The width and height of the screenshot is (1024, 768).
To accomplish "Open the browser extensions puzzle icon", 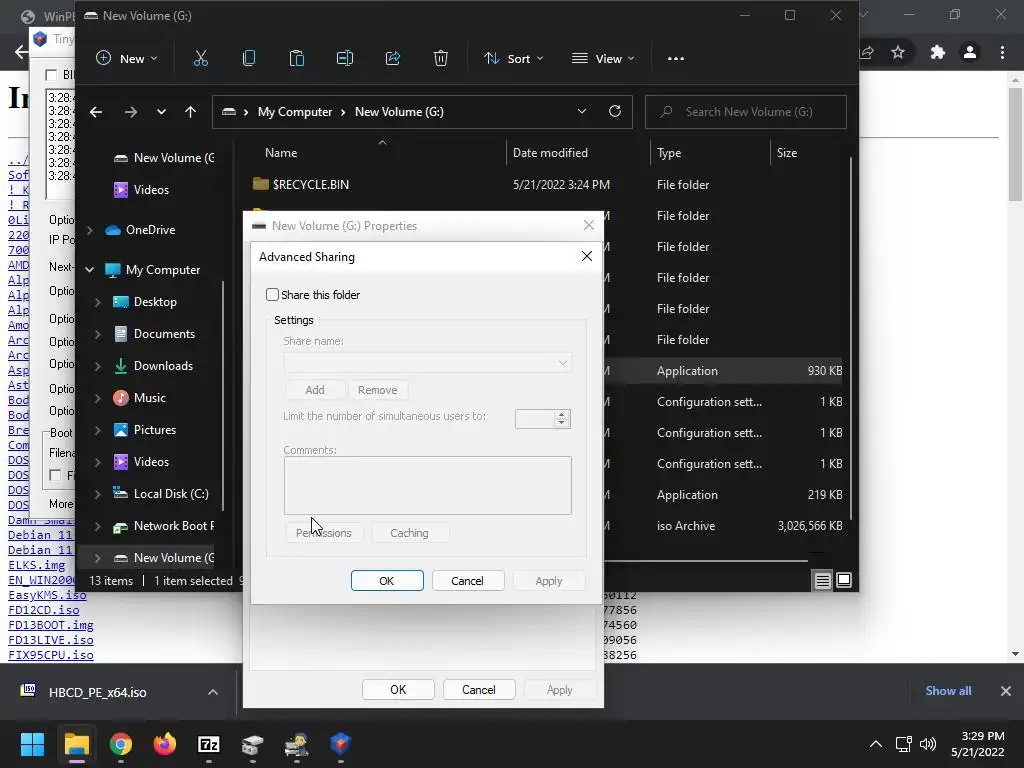I will click(x=938, y=52).
